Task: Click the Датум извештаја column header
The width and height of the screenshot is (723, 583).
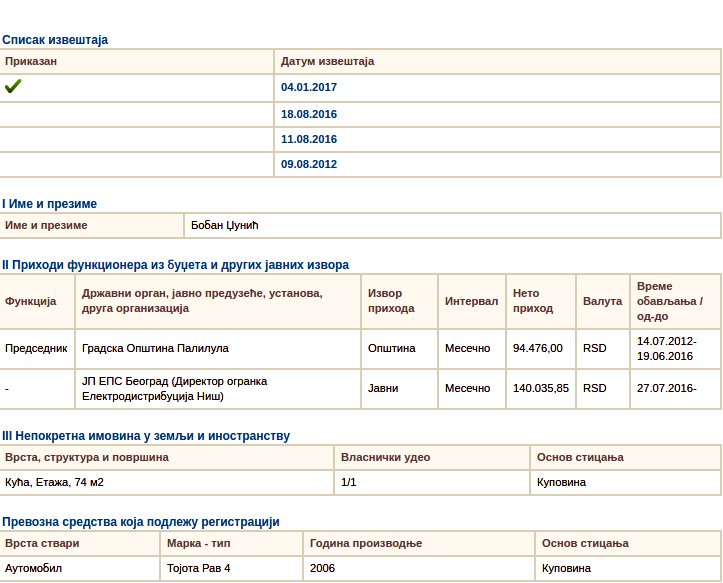Action: pyautogui.click(x=327, y=62)
